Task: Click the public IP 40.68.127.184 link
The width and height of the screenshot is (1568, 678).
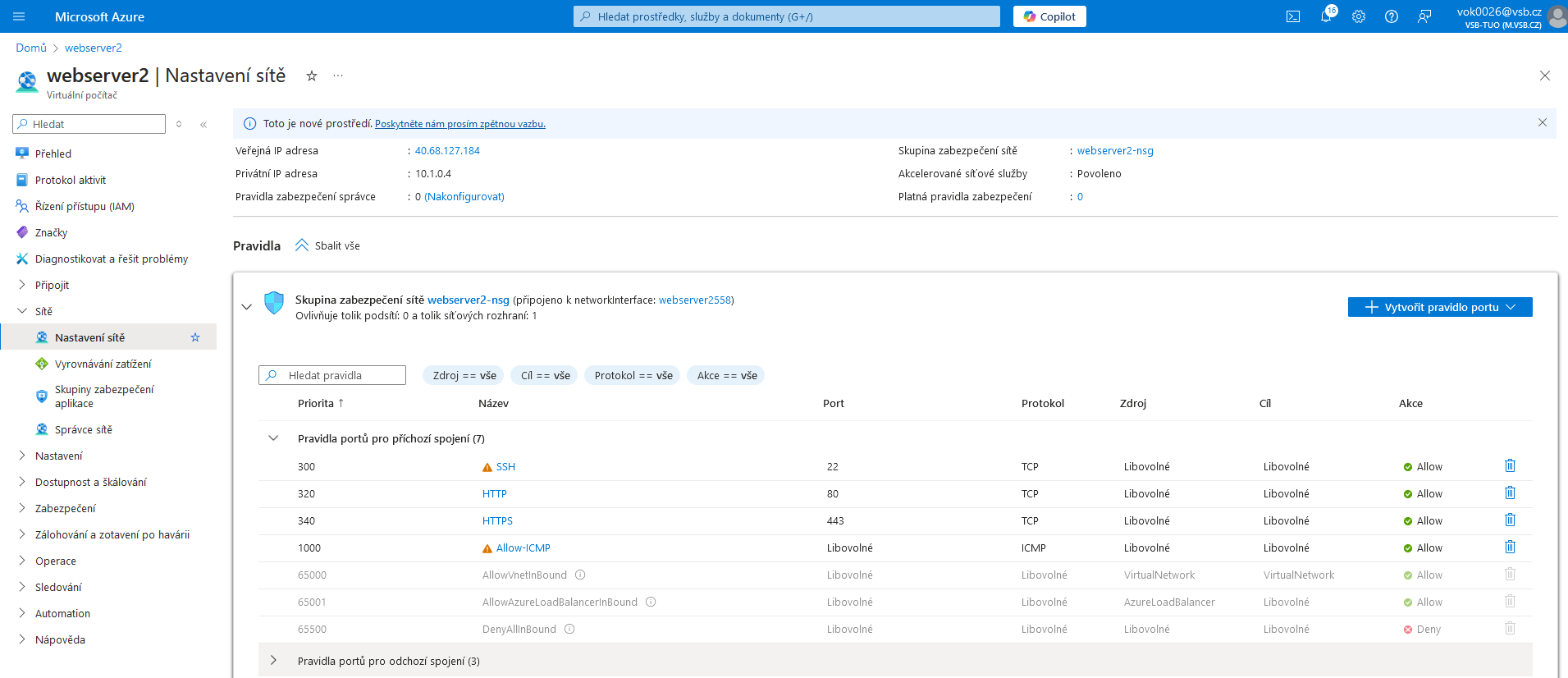Action: point(447,151)
